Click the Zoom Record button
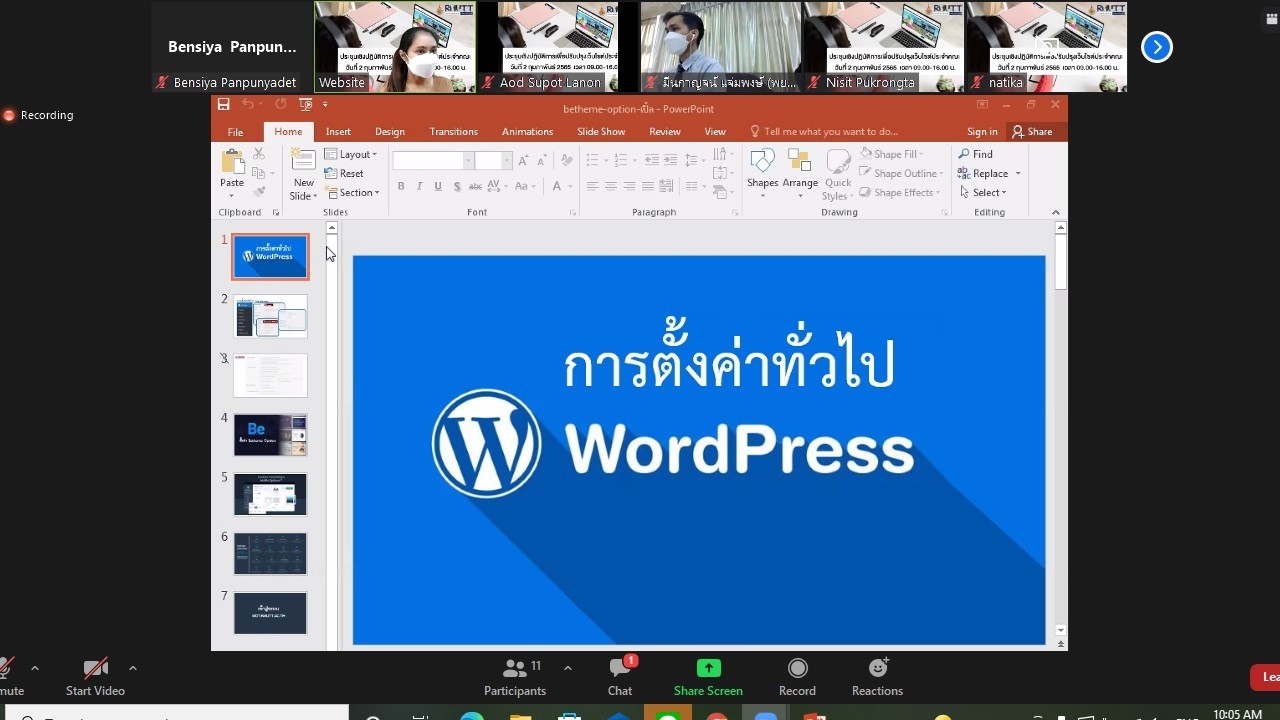Viewport: 1280px width, 720px height. [x=797, y=677]
